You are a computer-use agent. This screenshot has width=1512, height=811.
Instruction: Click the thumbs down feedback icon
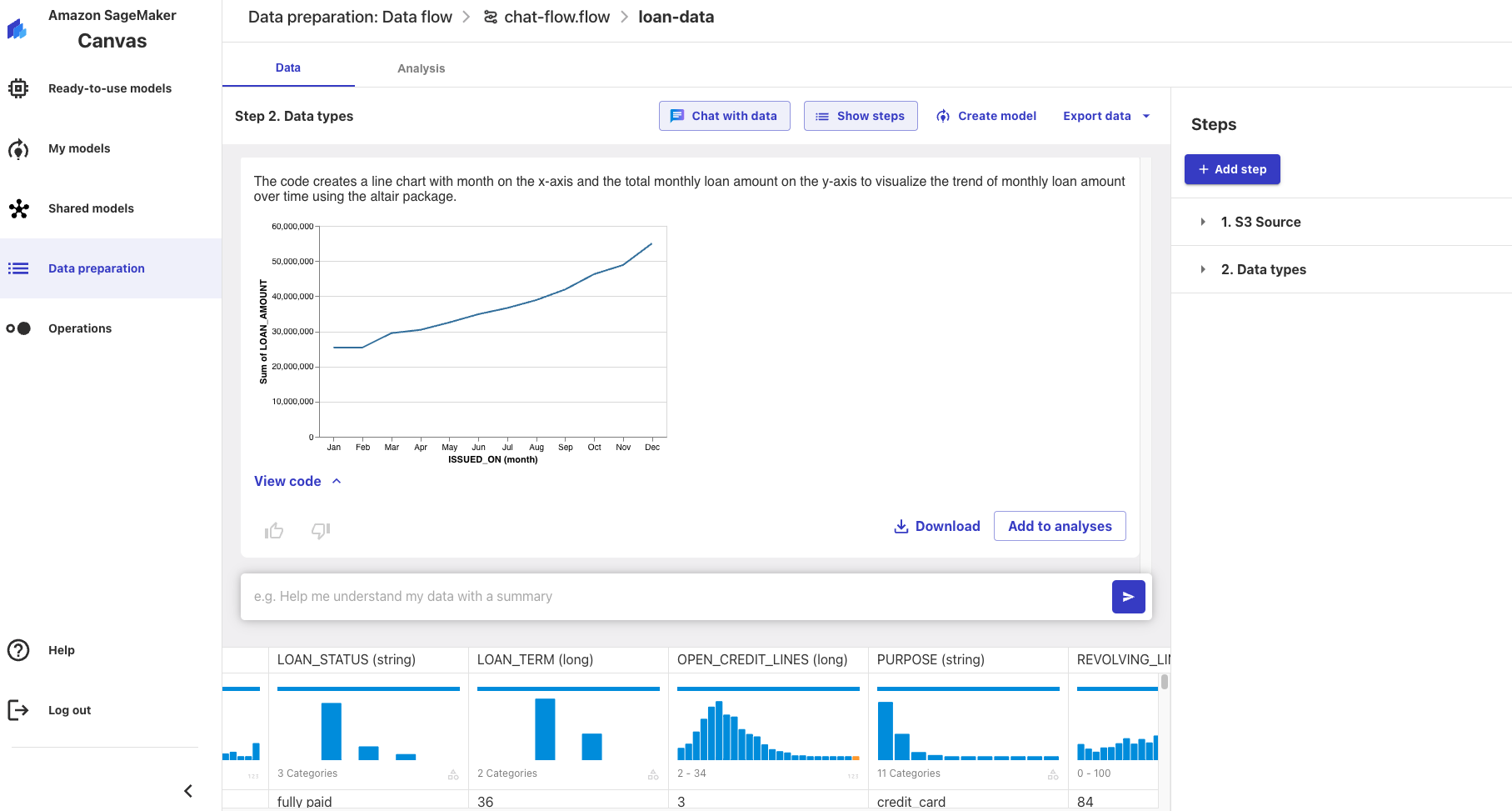(321, 531)
